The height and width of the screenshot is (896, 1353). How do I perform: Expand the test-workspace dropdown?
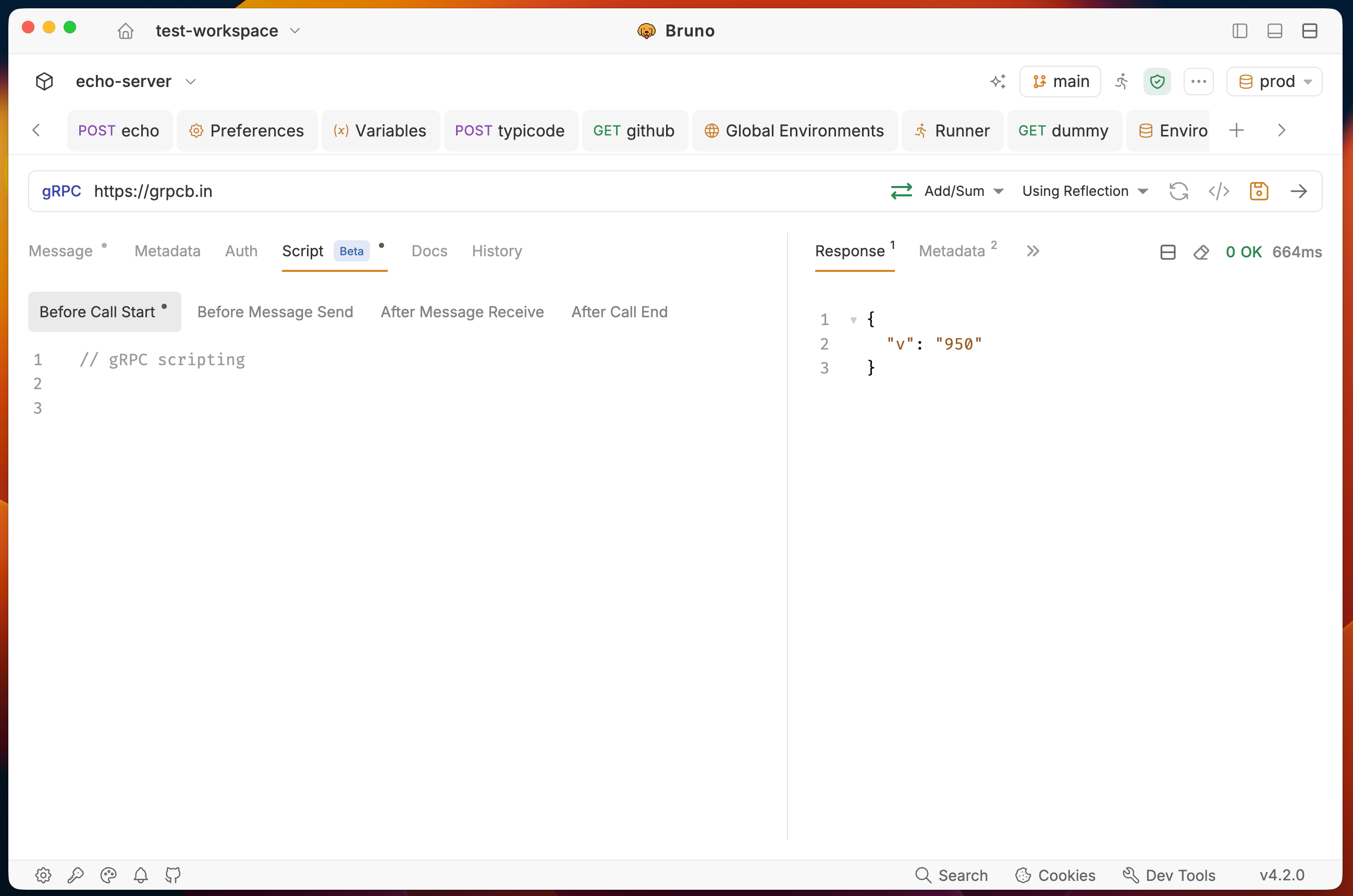coord(294,31)
